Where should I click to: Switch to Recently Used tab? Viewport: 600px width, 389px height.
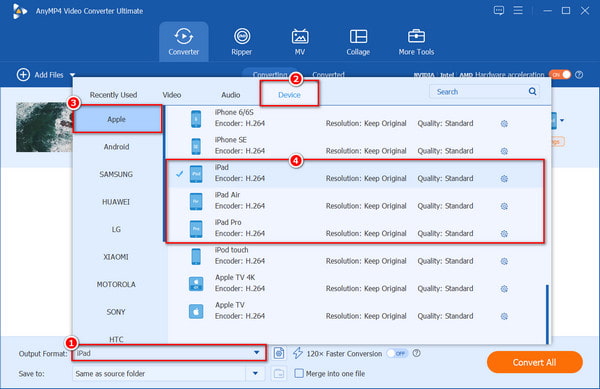point(113,95)
